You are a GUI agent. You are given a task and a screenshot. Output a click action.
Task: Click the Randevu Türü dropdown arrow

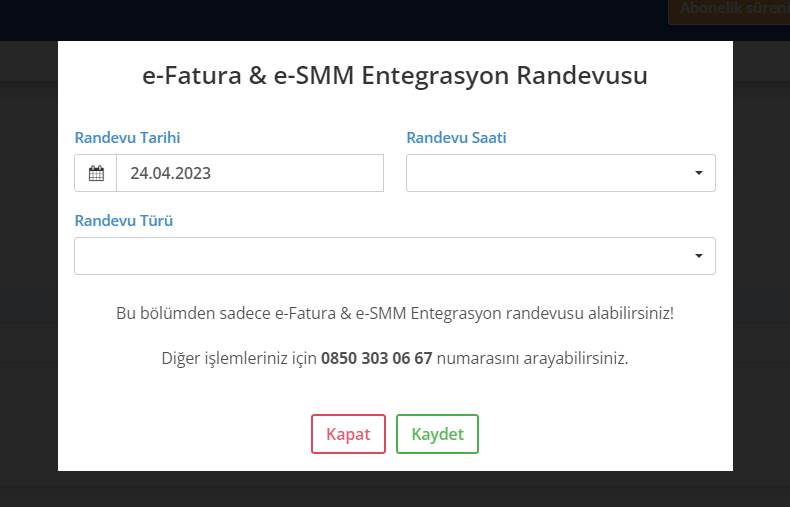click(699, 256)
